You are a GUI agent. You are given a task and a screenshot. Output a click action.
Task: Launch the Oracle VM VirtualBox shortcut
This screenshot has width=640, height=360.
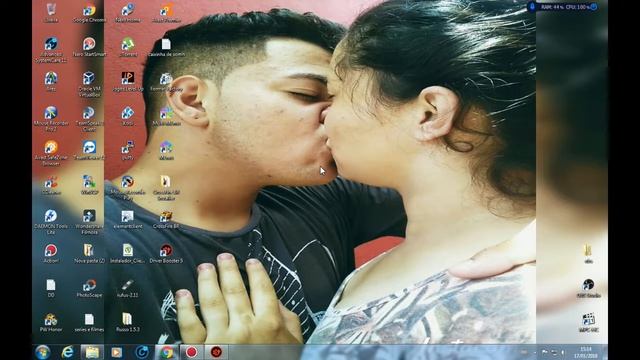[x=89, y=84]
